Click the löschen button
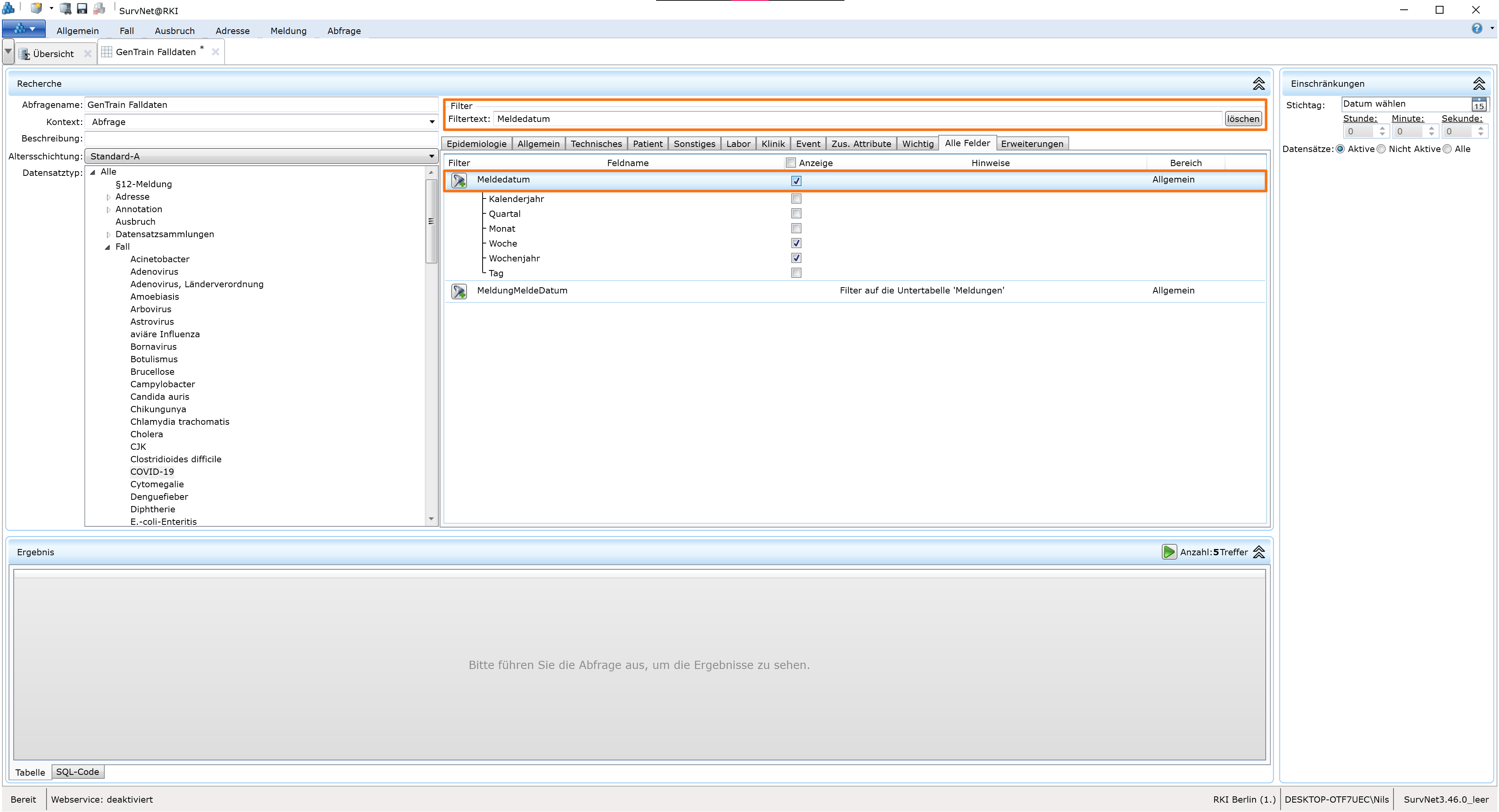1499x812 pixels. pos(1243,119)
